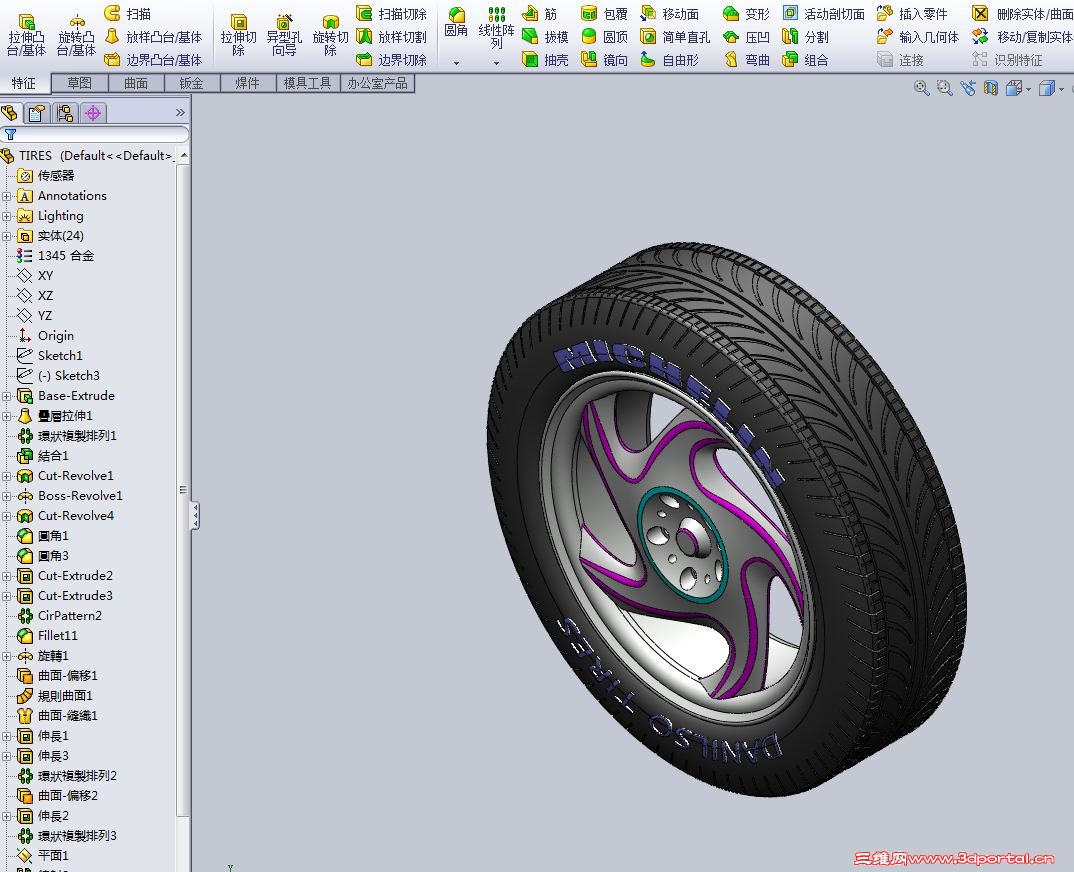Switch to the 模具工具 tab

307,84
